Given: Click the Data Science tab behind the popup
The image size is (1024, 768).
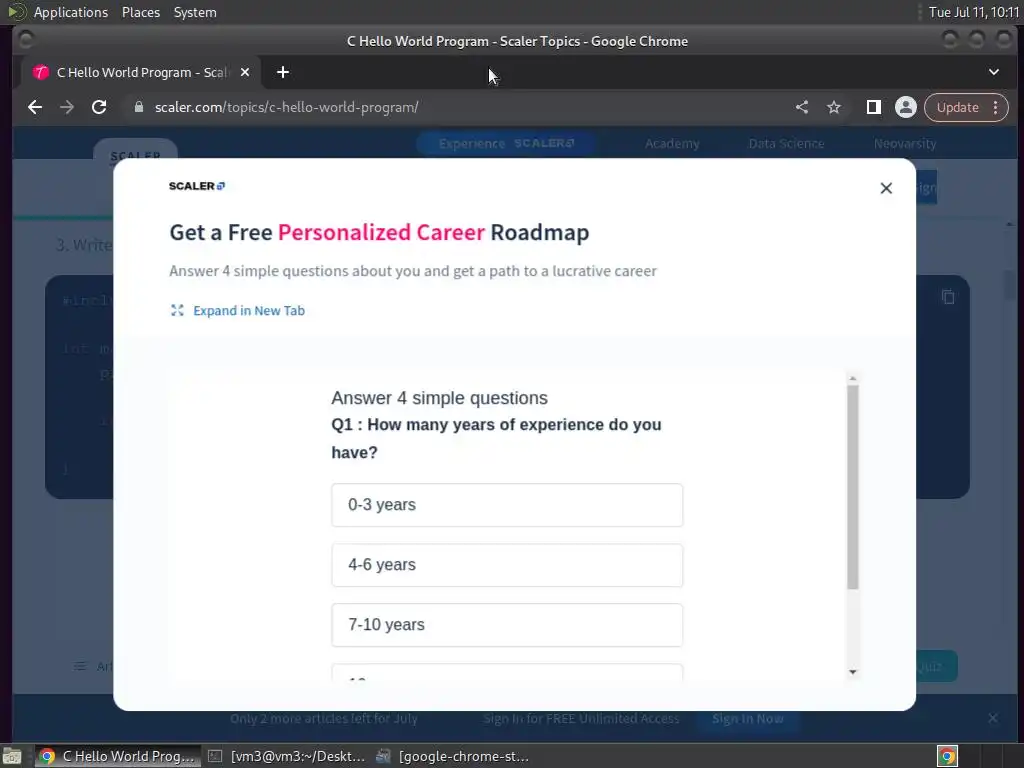Looking at the screenshot, I should point(786,144).
